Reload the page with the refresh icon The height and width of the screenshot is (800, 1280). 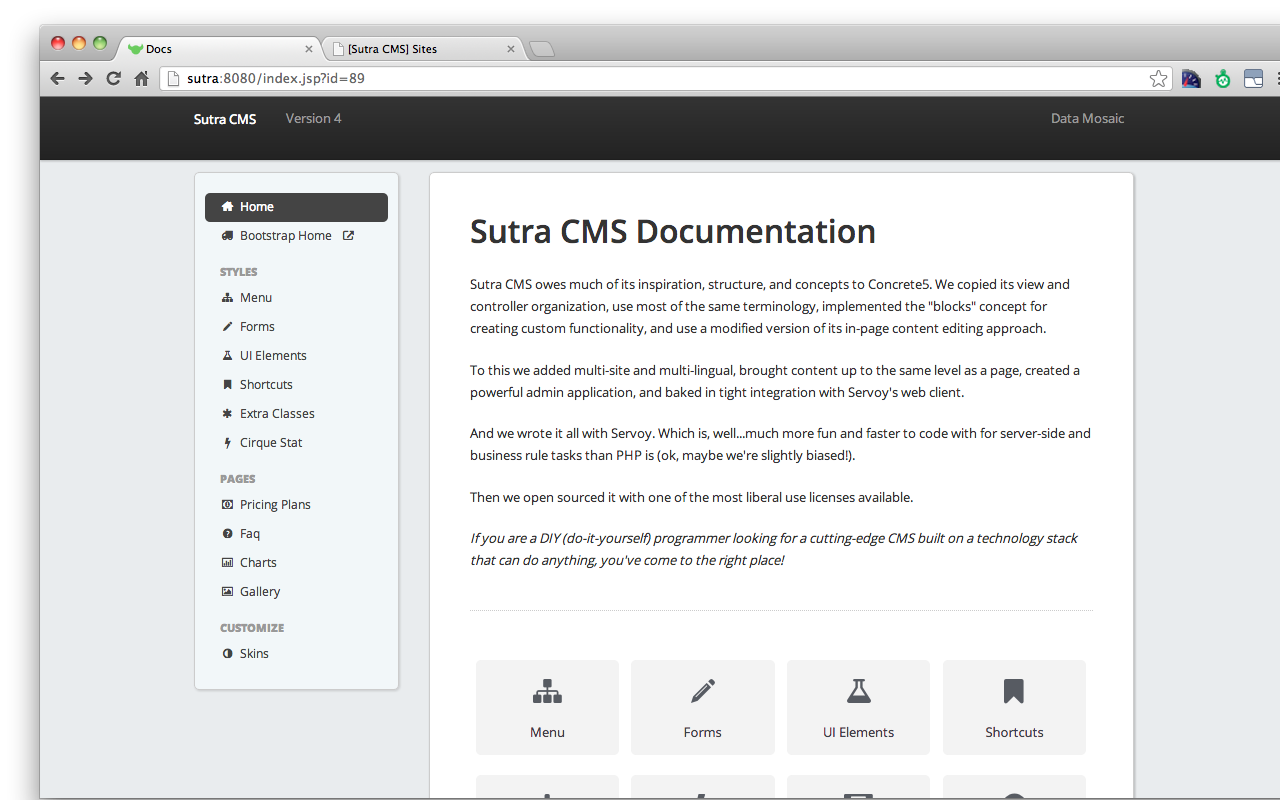(113, 78)
